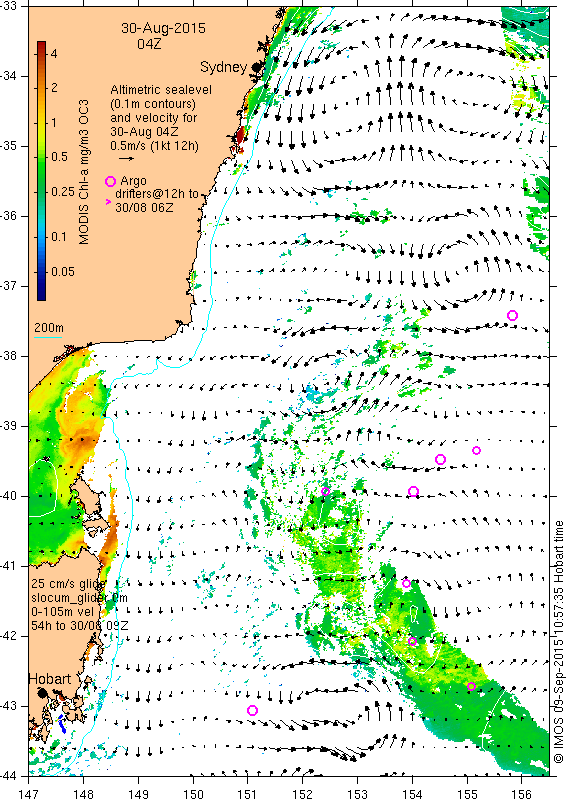Click the blue glider track near Hobart
The height and width of the screenshot is (800, 570).
[62, 723]
